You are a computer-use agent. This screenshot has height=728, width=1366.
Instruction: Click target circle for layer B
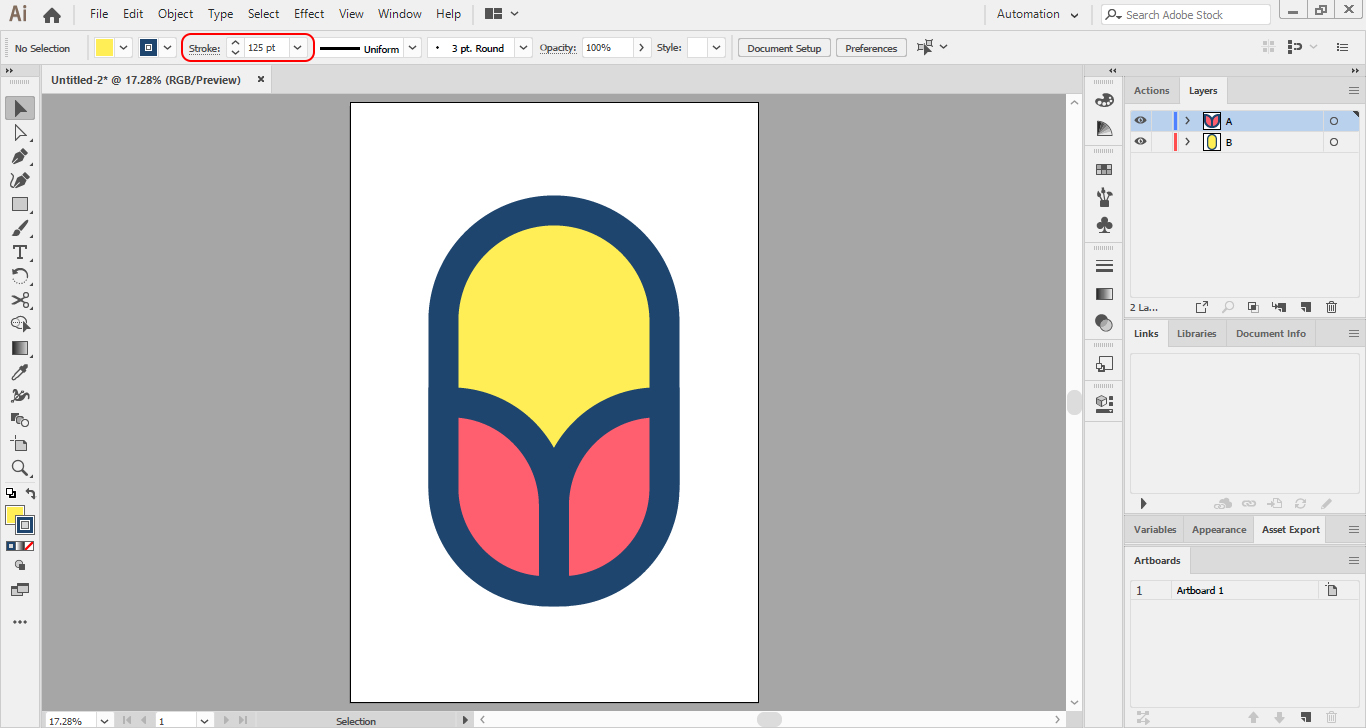point(1333,142)
